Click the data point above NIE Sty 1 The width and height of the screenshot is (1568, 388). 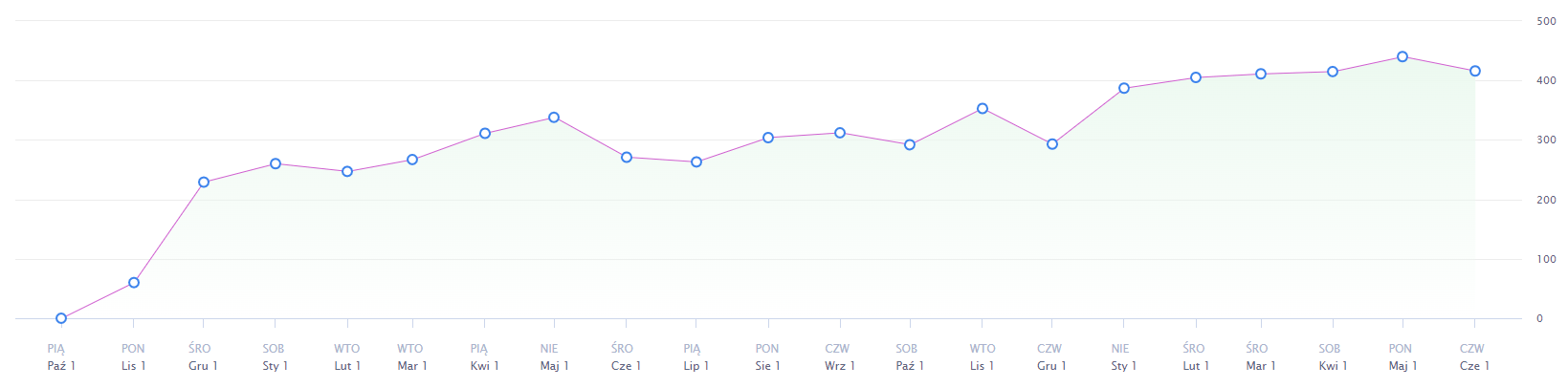click(x=1124, y=88)
